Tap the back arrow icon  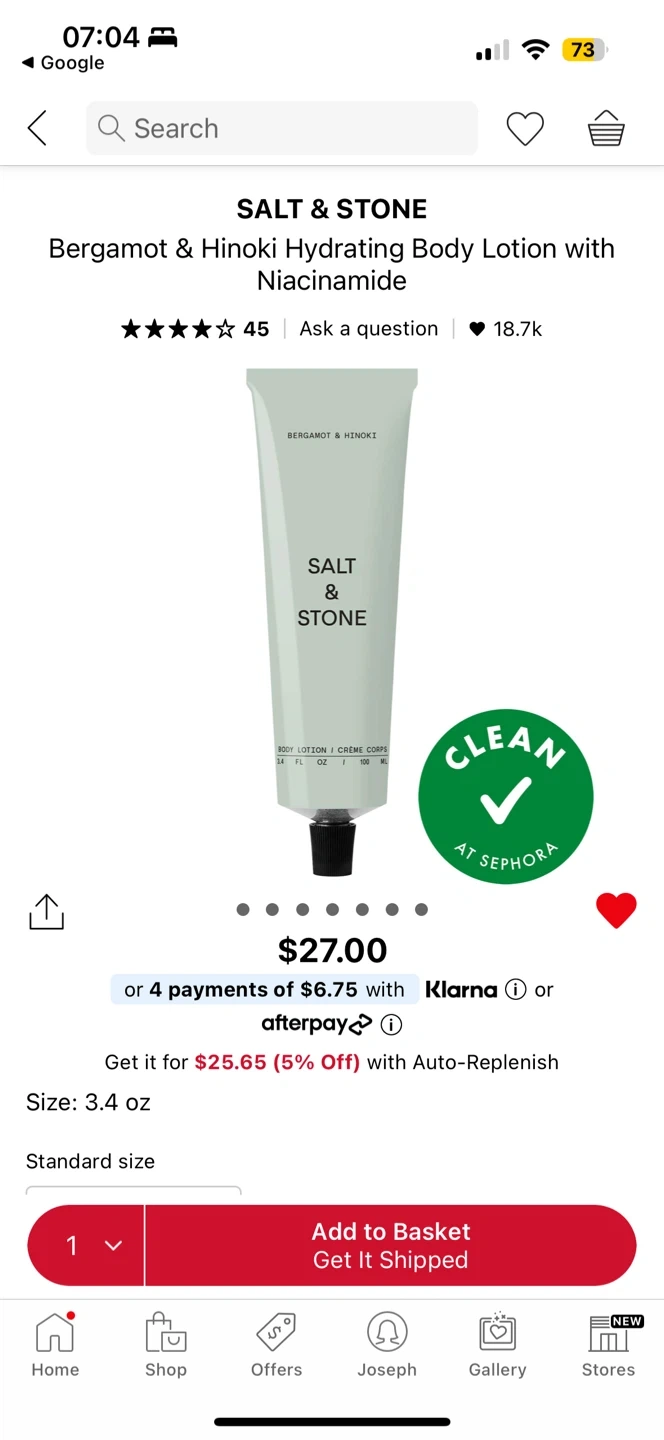tap(37, 128)
